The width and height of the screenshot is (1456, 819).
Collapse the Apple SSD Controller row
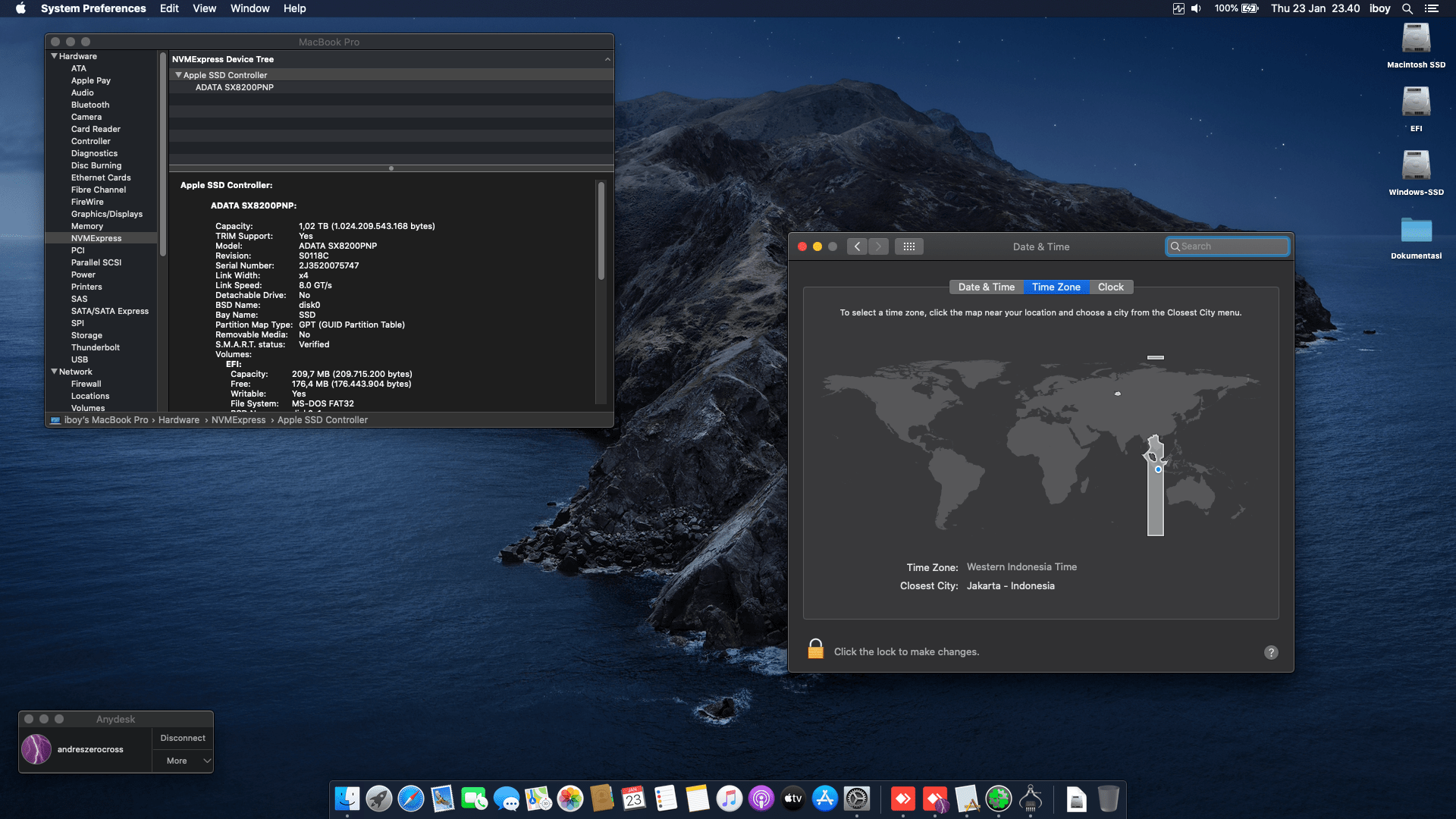click(178, 75)
